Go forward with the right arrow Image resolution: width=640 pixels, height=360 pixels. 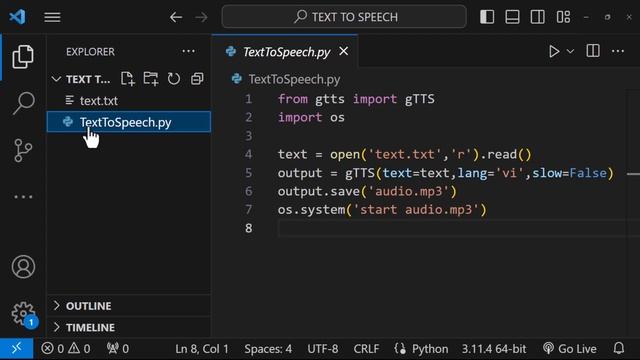(x=201, y=17)
